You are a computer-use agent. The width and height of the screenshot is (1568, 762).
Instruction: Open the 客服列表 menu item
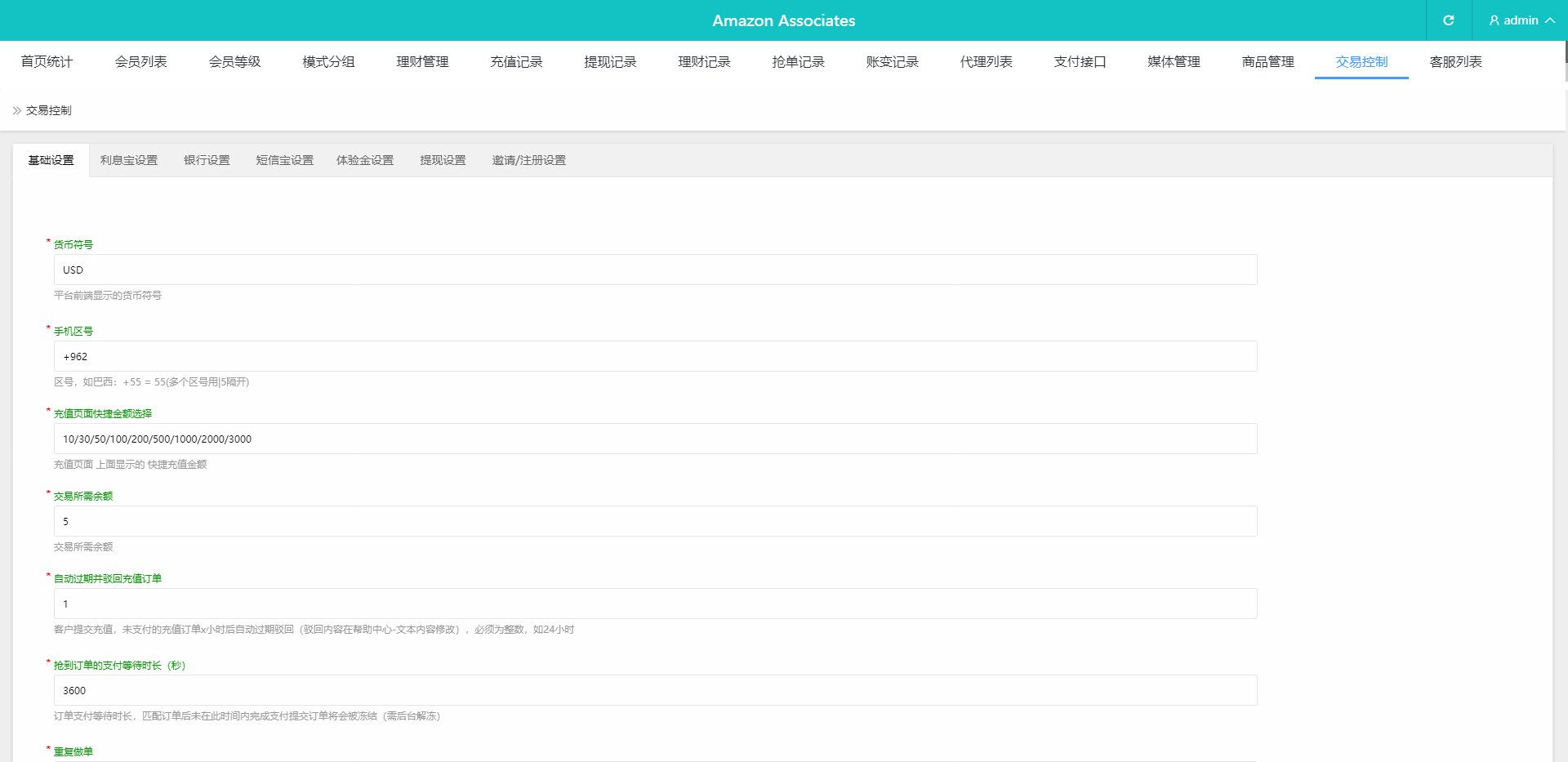(x=1455, y=62)
